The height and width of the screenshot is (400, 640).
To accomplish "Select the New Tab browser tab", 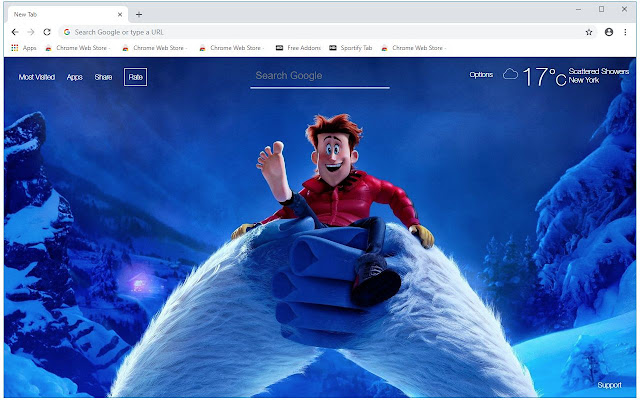I will 68,14.
